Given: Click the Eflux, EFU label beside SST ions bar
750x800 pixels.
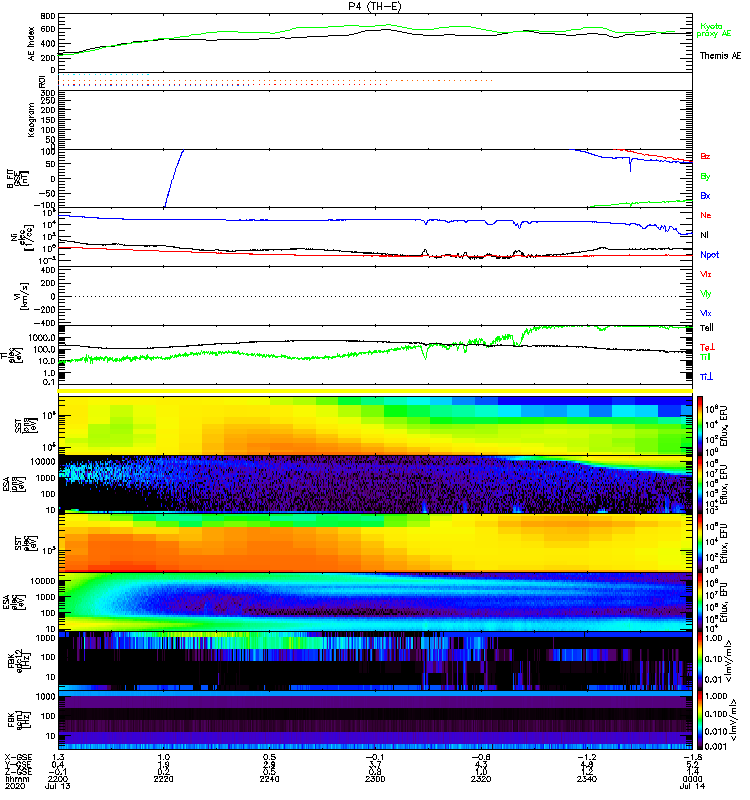Looking at the screenshot, I should click(x=723, y=426).
